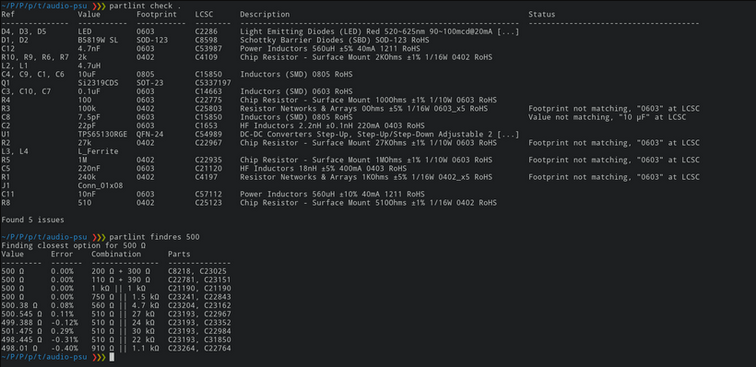
Task: Select LCSC part number C8598
Action: [x=206, y=41]
